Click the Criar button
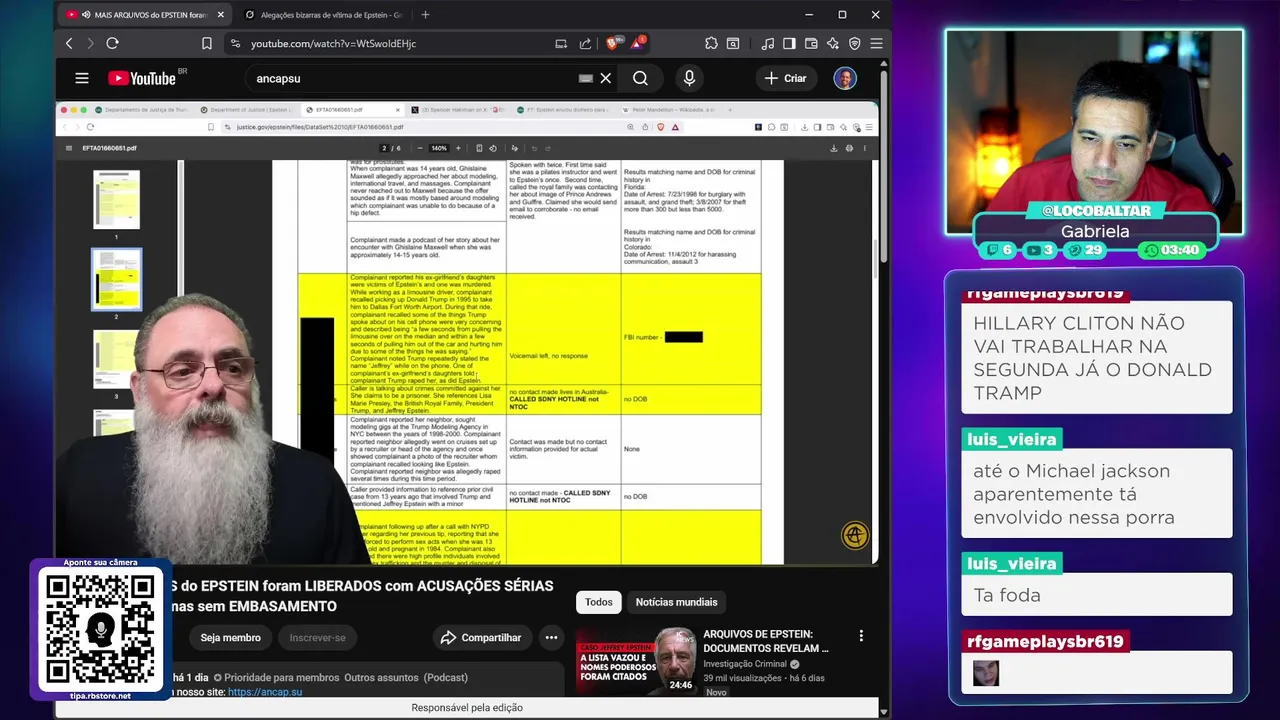This screenshot has height=720, width=1280. point(785,78)
